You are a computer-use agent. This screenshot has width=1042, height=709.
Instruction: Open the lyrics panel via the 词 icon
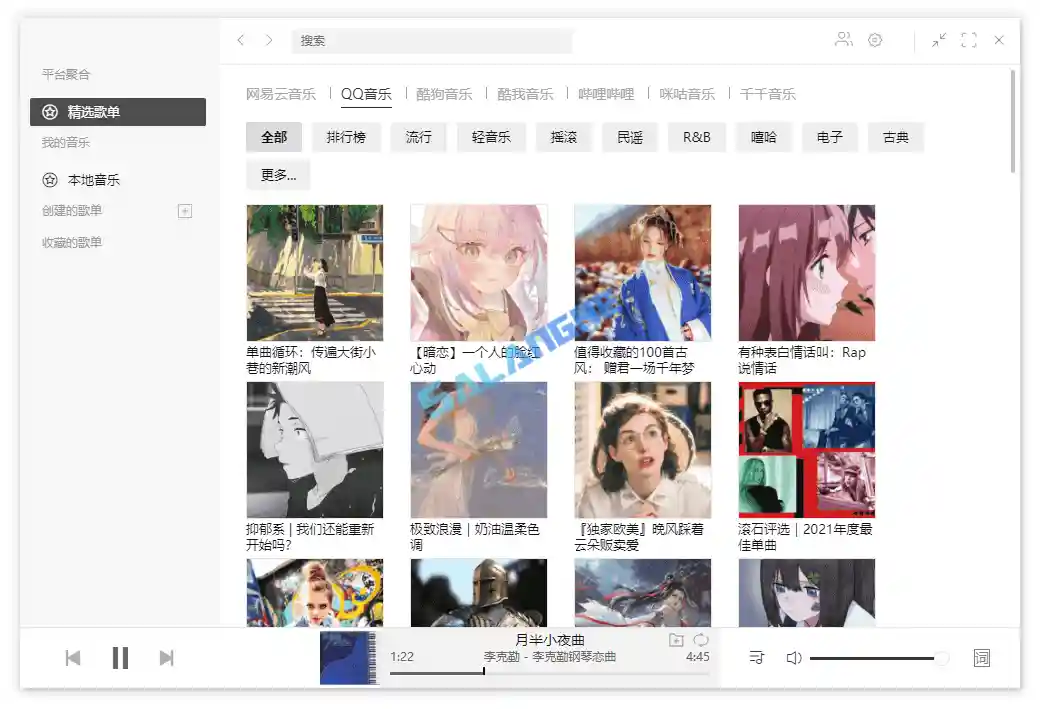[x=981, y=658]
